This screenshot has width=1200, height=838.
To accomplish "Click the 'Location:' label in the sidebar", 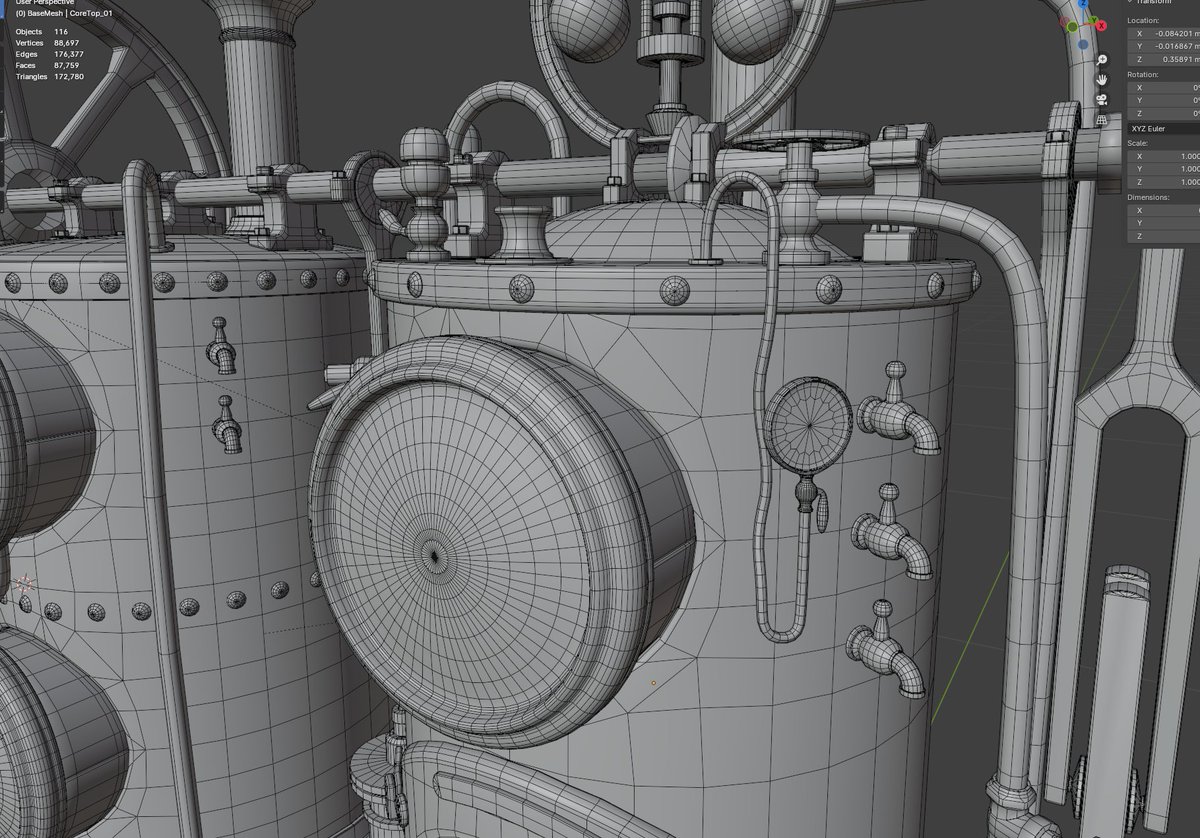I will (1143, 20).
